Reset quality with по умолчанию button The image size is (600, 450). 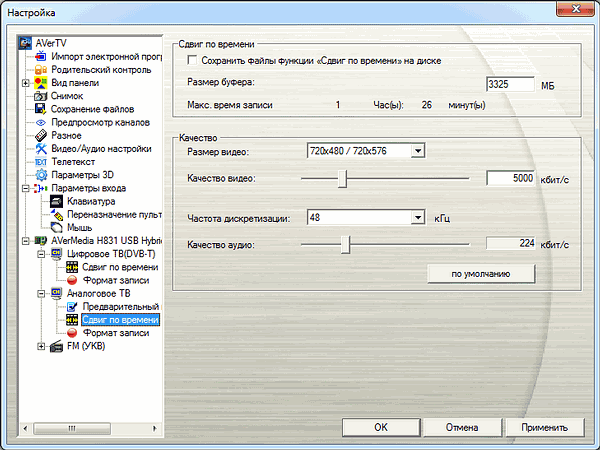click(x=481, y=274)
